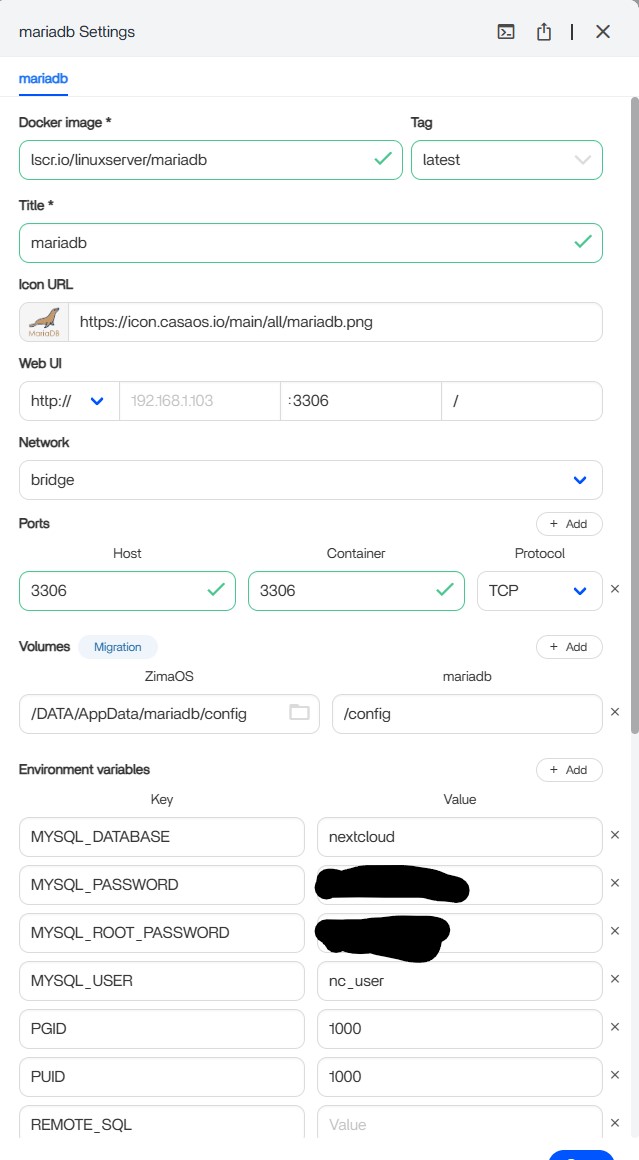Click the REMOTE_SQL value input field
This screenshot has width=639, height=1160.
click(x=459, y=1124)
